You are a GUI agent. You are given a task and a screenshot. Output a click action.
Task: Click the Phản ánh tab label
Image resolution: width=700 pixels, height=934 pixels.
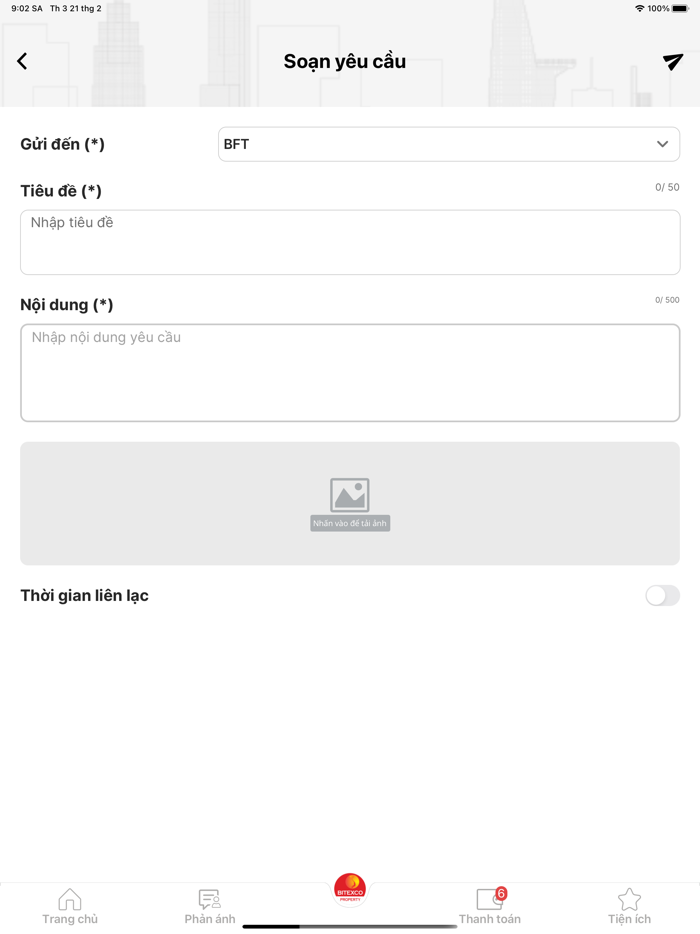point(210,919)
